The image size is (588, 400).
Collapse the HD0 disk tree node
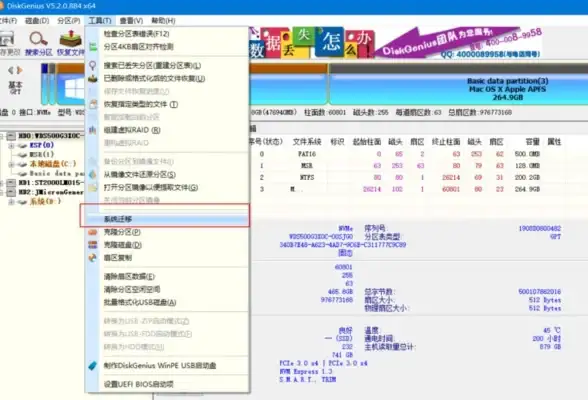pyautogui.click(x=2, y=136)
